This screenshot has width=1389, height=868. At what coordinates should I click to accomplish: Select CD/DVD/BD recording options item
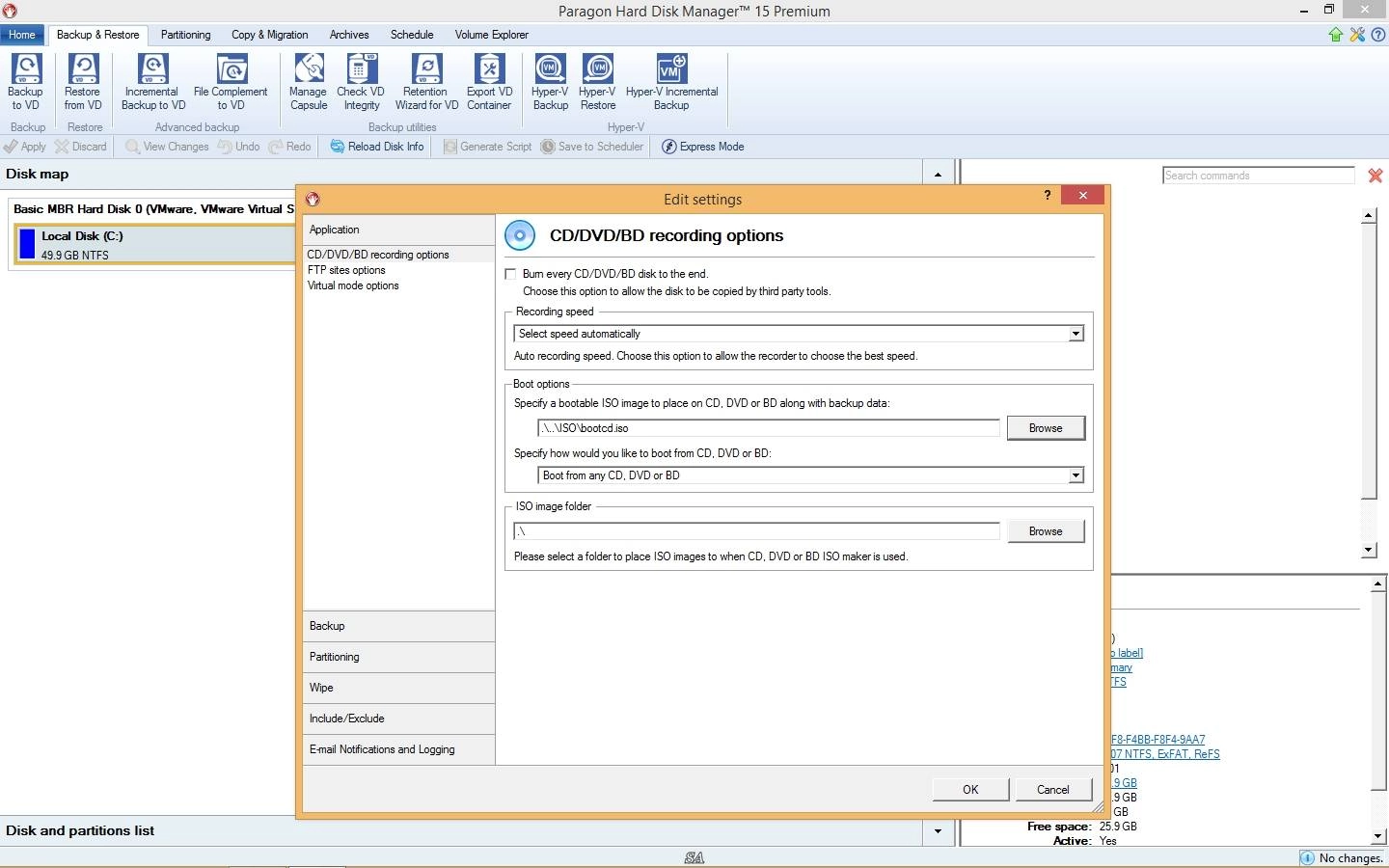(x=378, y=255)
